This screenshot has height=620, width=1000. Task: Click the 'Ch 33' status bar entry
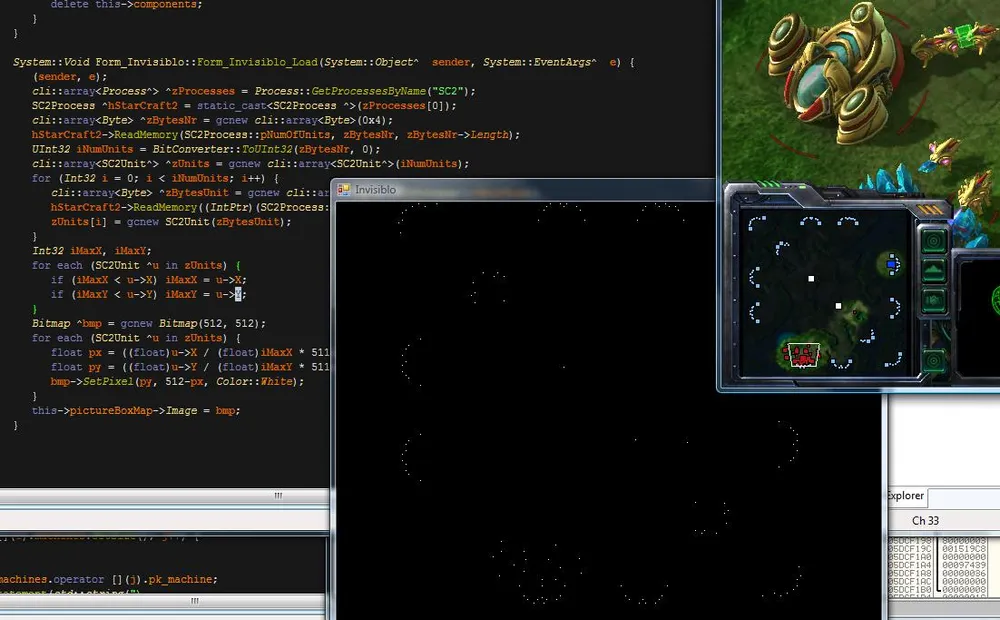pos(925,520)
